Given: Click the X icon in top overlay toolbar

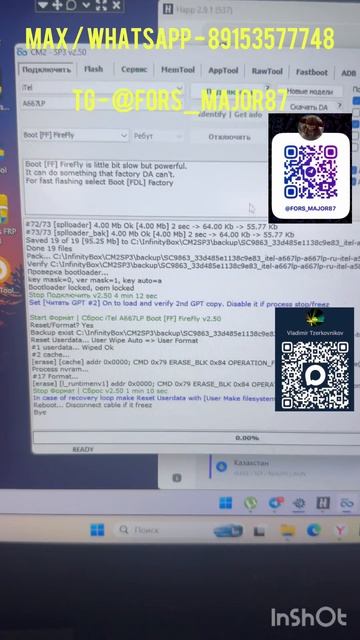Looking at the screenshot, I should click(x=116, y=5).
